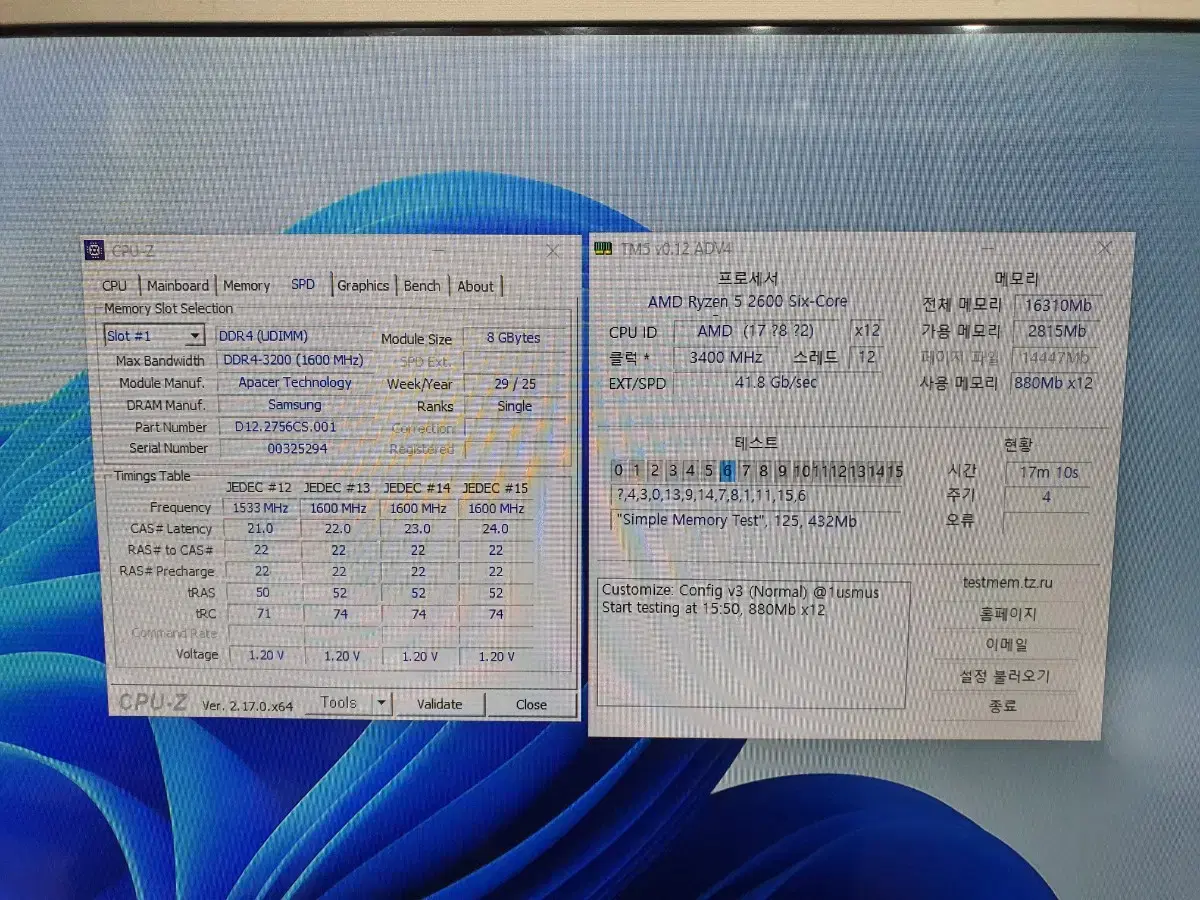
Task: Click the used memory value 880Mb x12
Action: click(x=1055, y=383)
